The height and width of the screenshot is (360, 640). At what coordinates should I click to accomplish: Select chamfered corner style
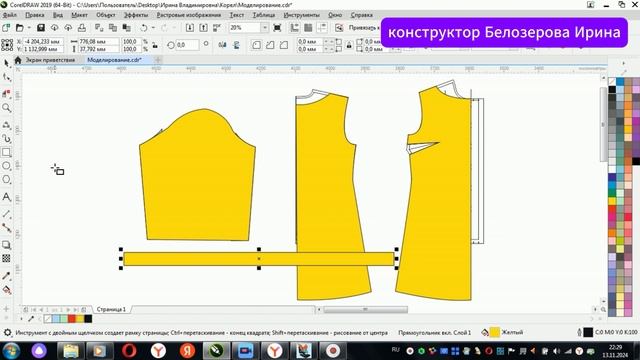284,45
